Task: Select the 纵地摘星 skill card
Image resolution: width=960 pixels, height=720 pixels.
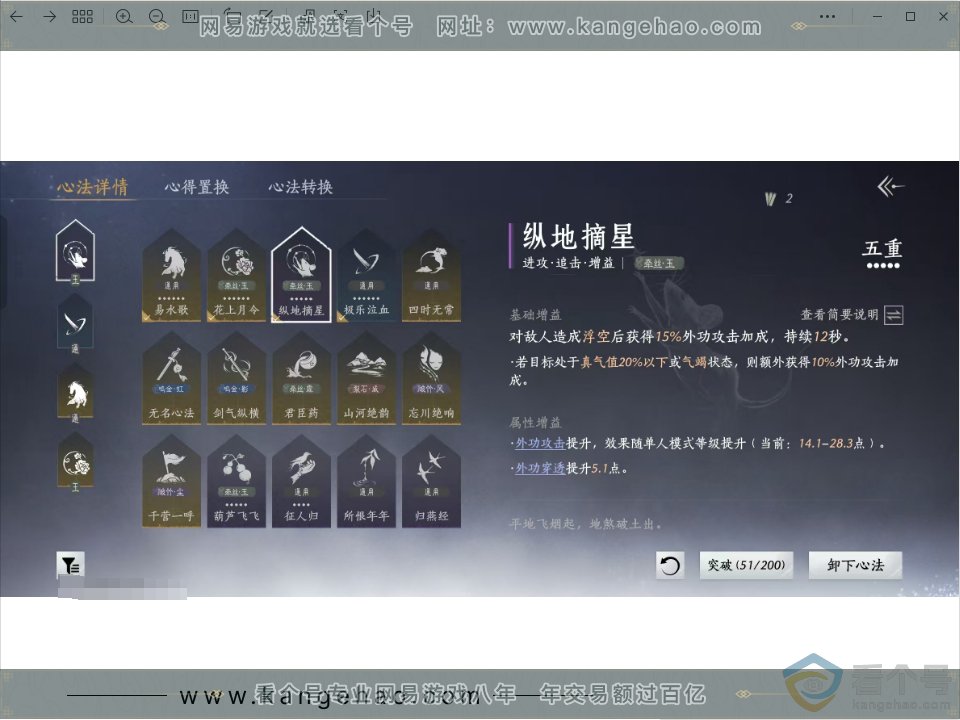Action: [301, 275]
